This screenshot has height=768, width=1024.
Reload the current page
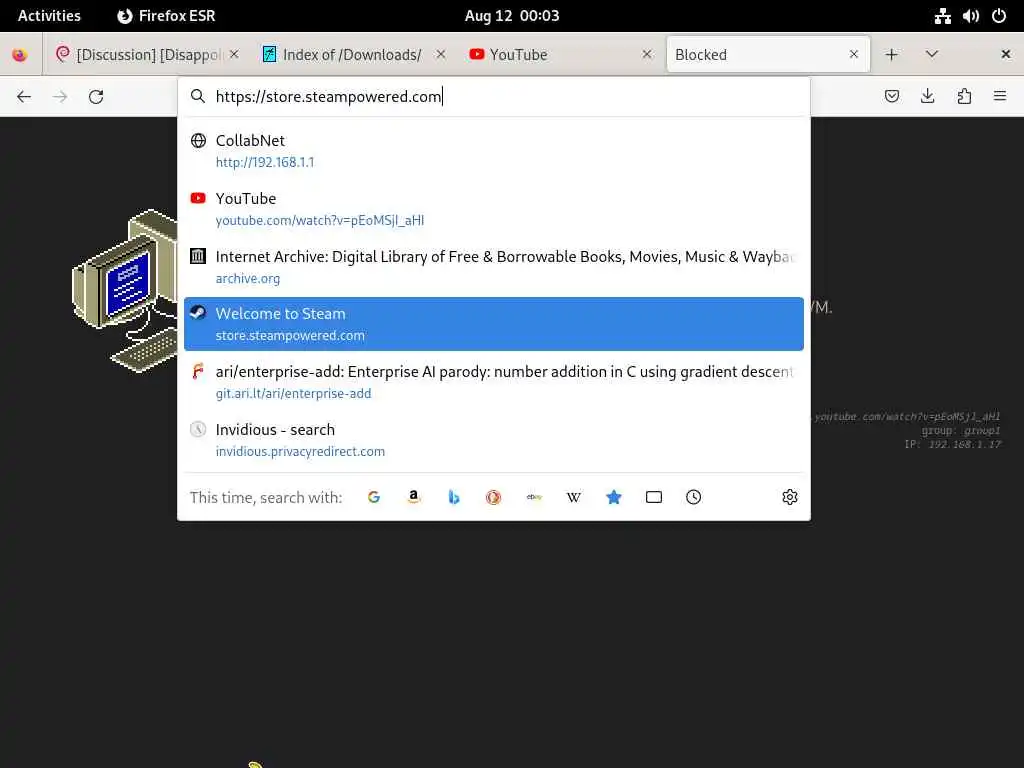tap(96, 97)
